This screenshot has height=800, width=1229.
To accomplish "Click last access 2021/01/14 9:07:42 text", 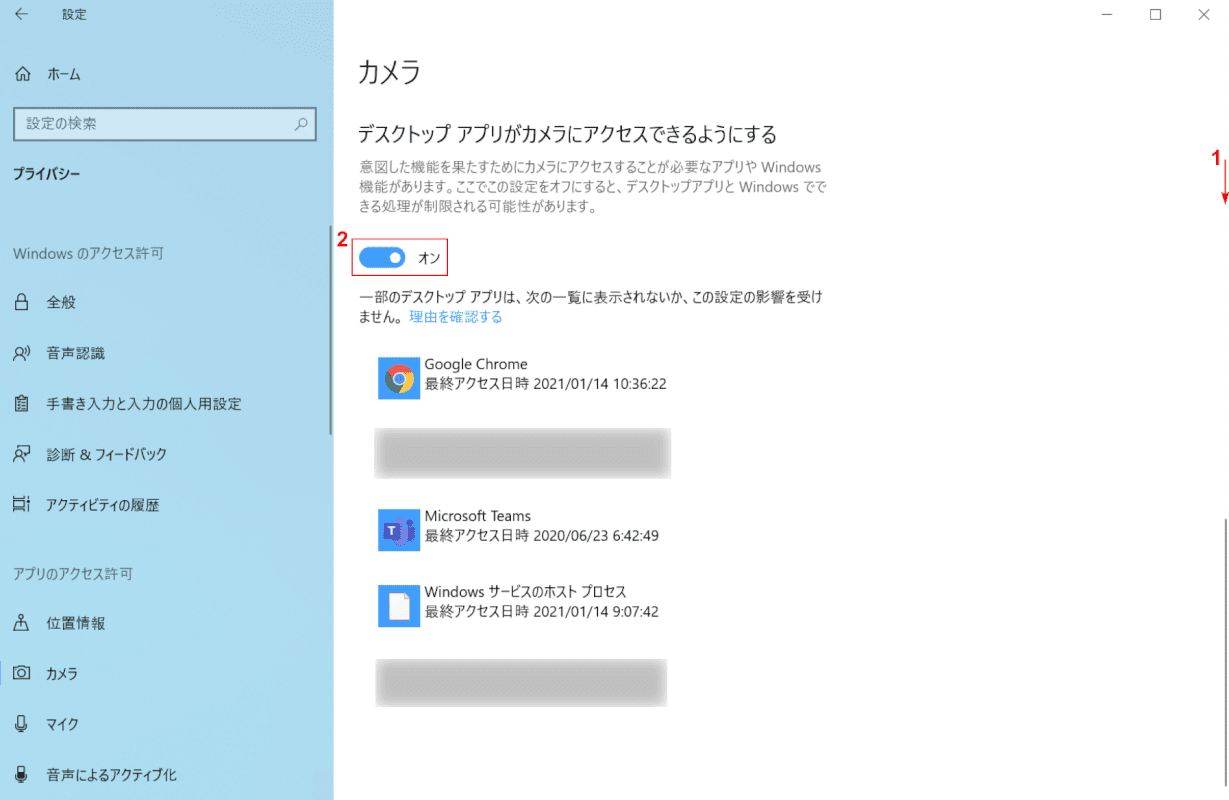I will point(541,611).
